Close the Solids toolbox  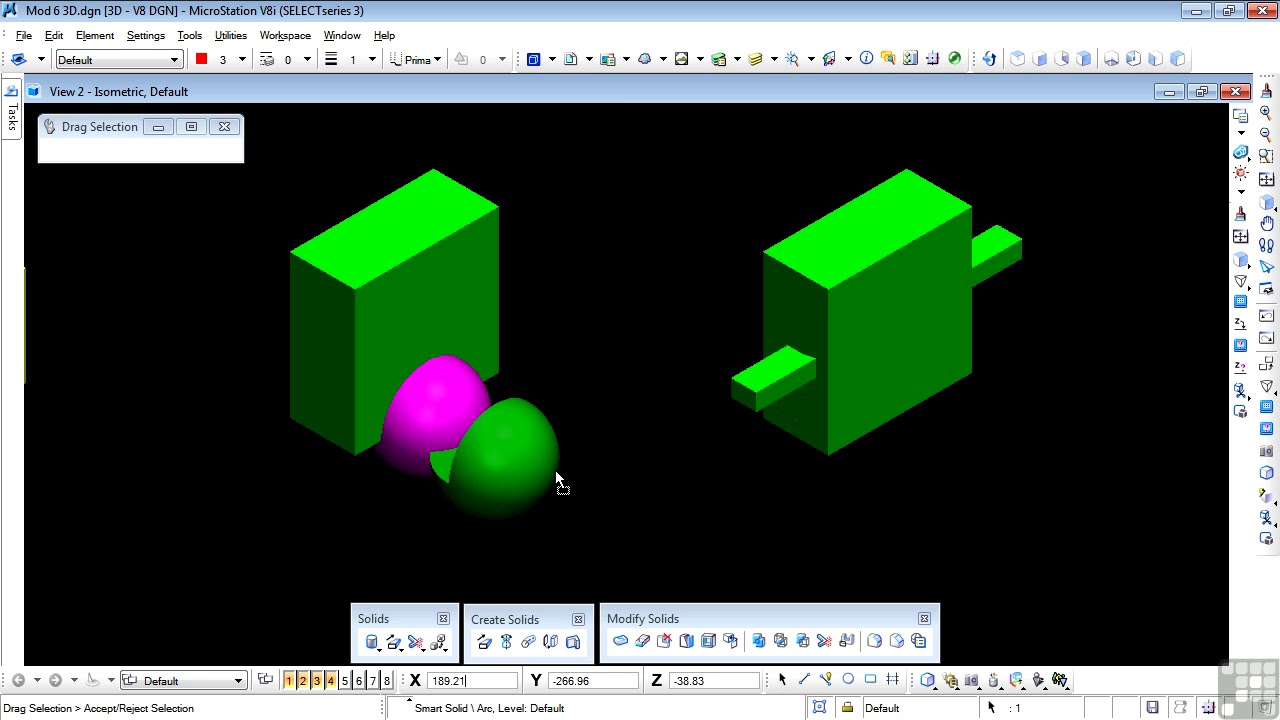click(443, 619)
